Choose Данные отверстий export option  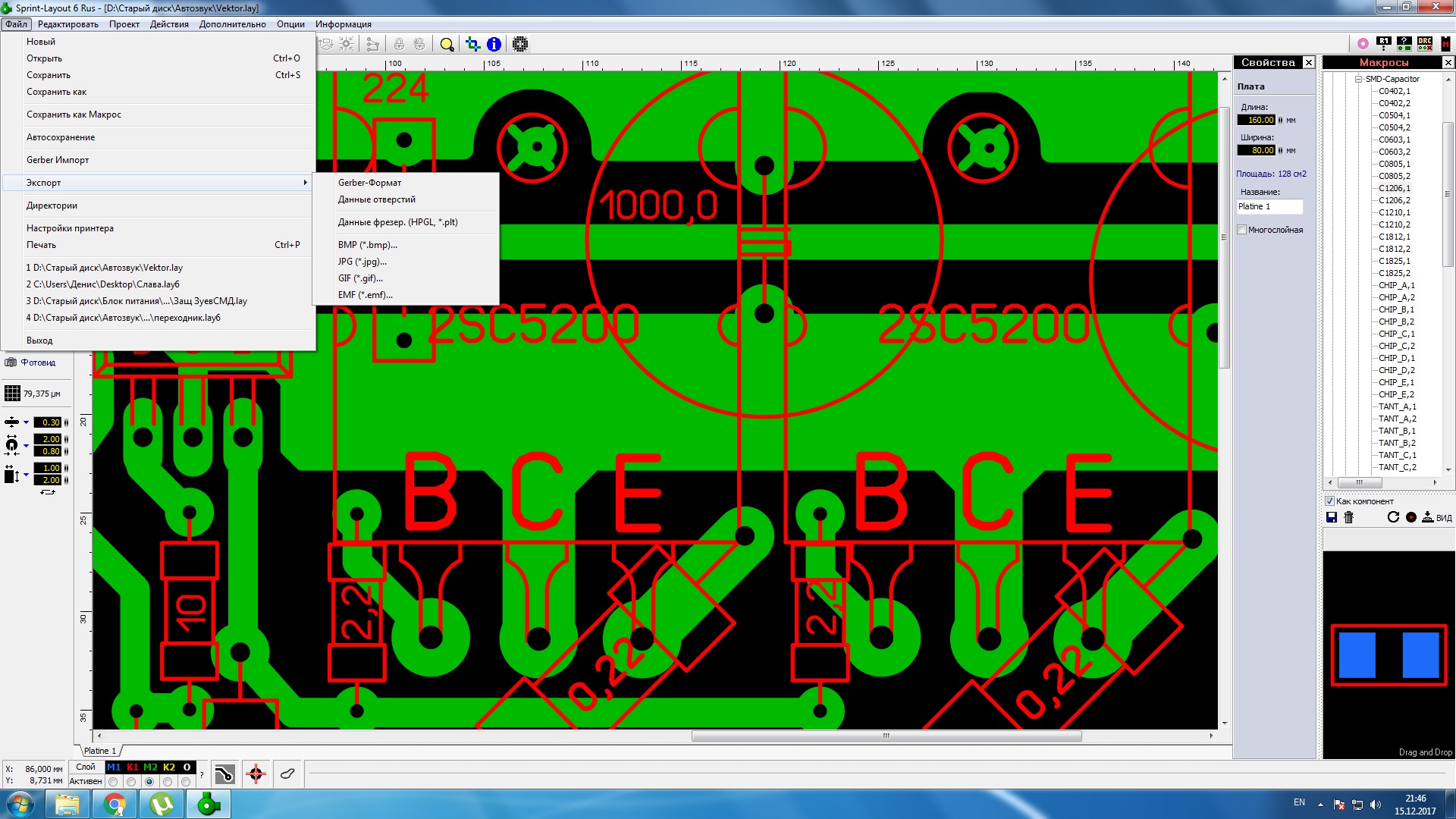[x=406, y=199]
